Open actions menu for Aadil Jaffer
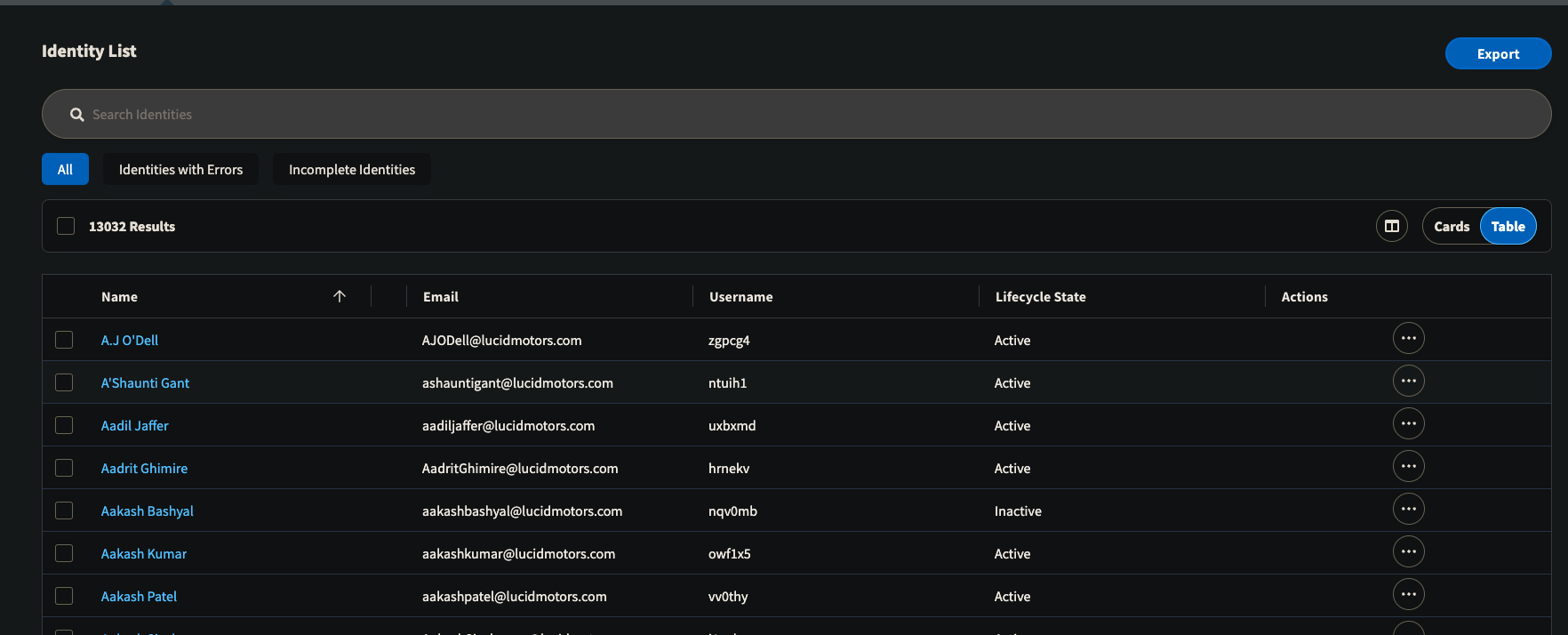The height and width of the screenshot is (635, 1568). (1408, 424)
